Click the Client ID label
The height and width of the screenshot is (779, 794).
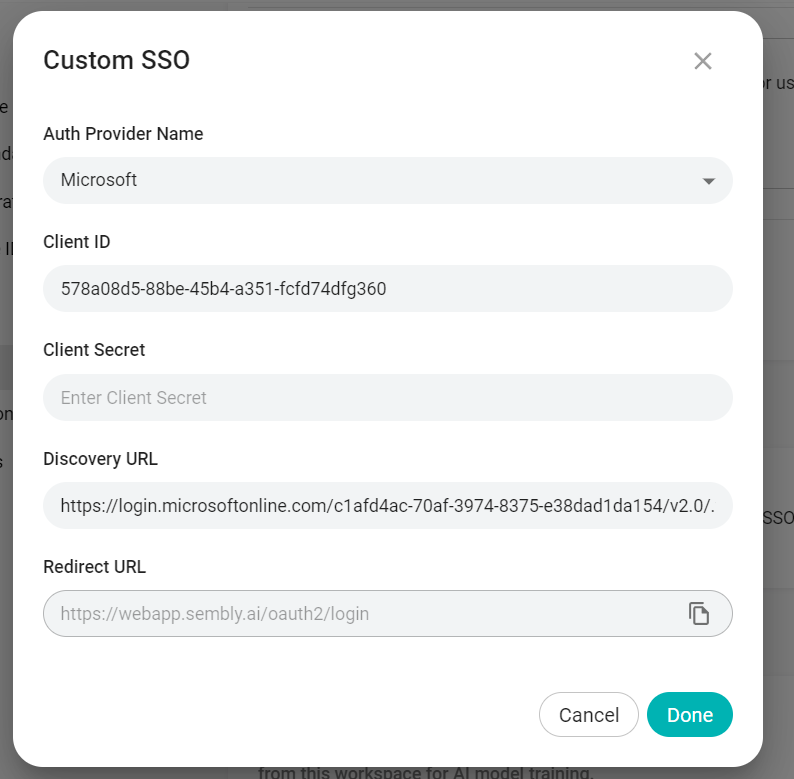coord(77,242)
